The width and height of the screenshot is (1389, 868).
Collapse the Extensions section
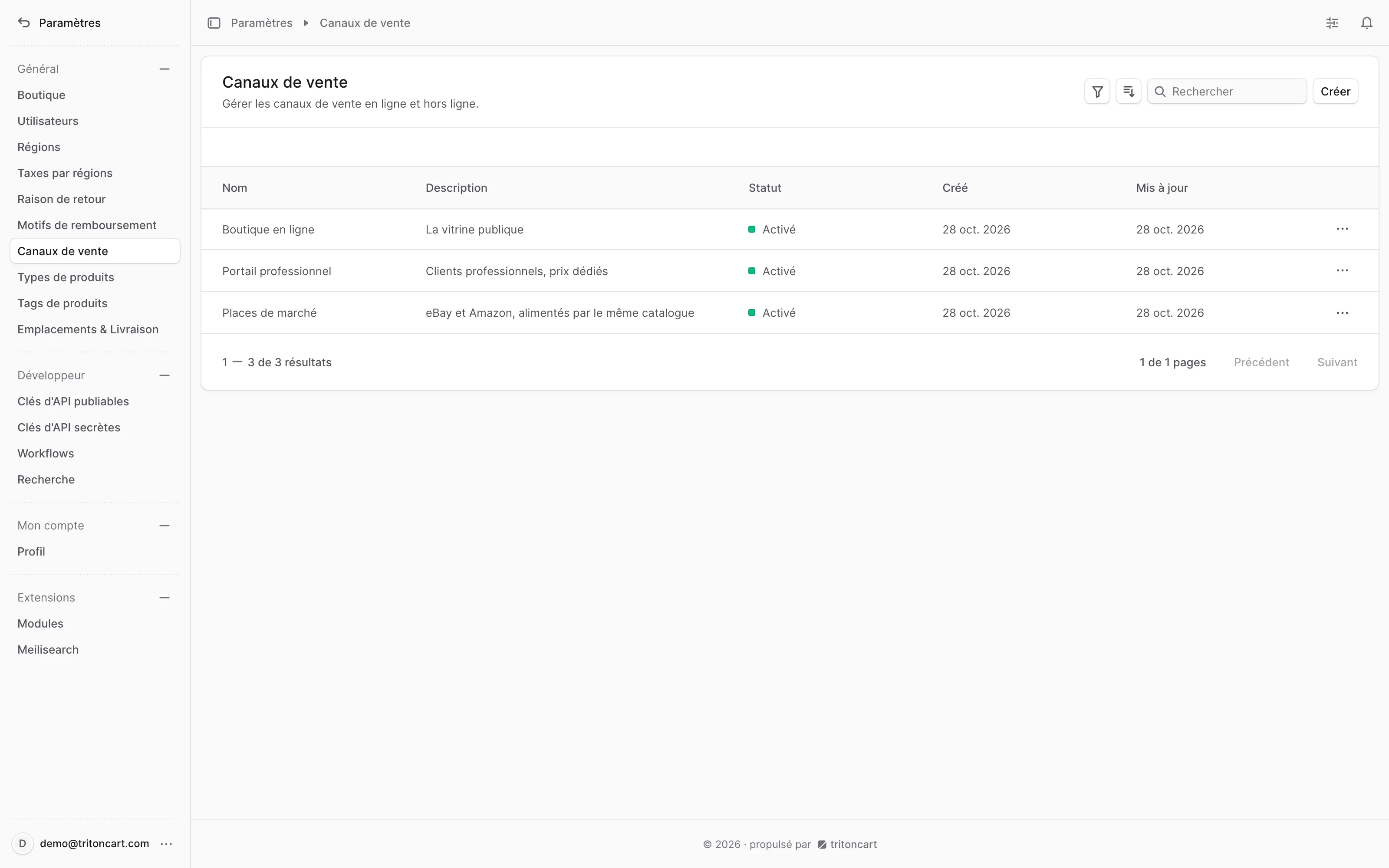click(165, 598)
